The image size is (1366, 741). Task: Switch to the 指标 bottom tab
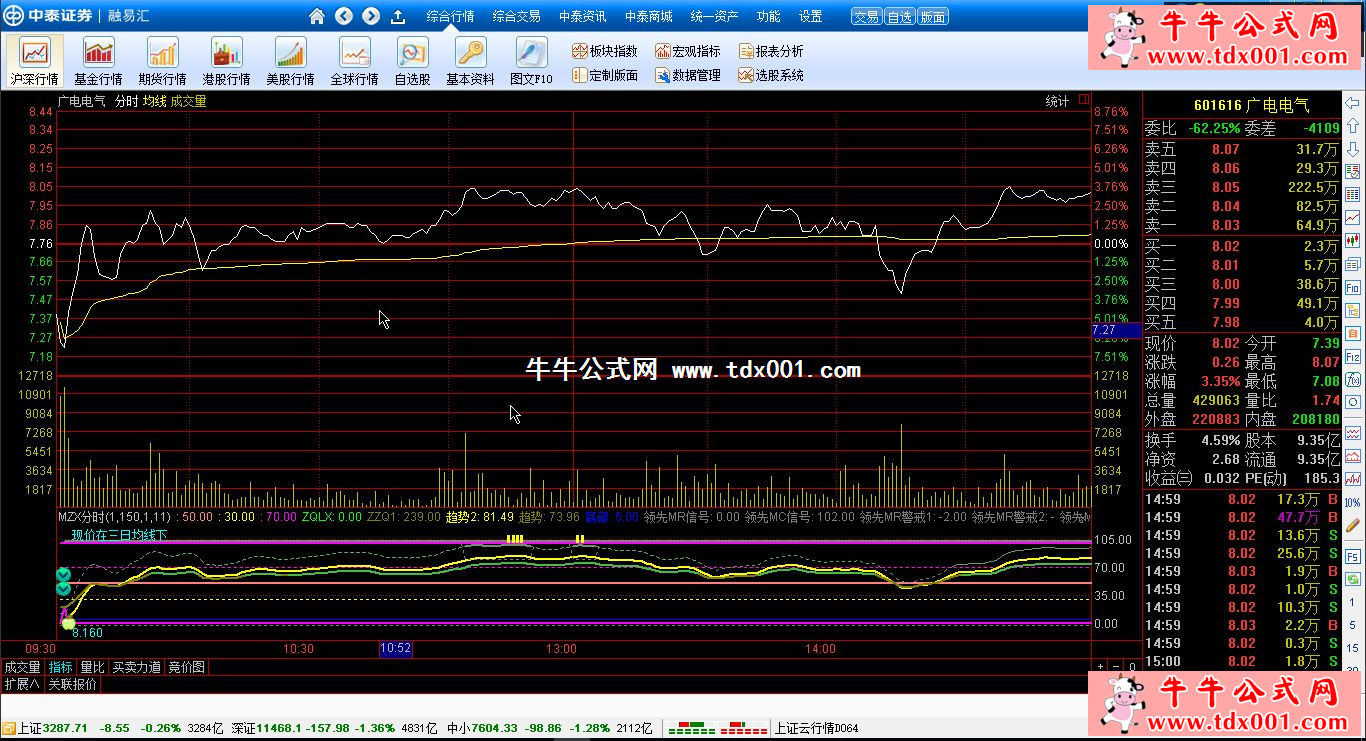61,667
